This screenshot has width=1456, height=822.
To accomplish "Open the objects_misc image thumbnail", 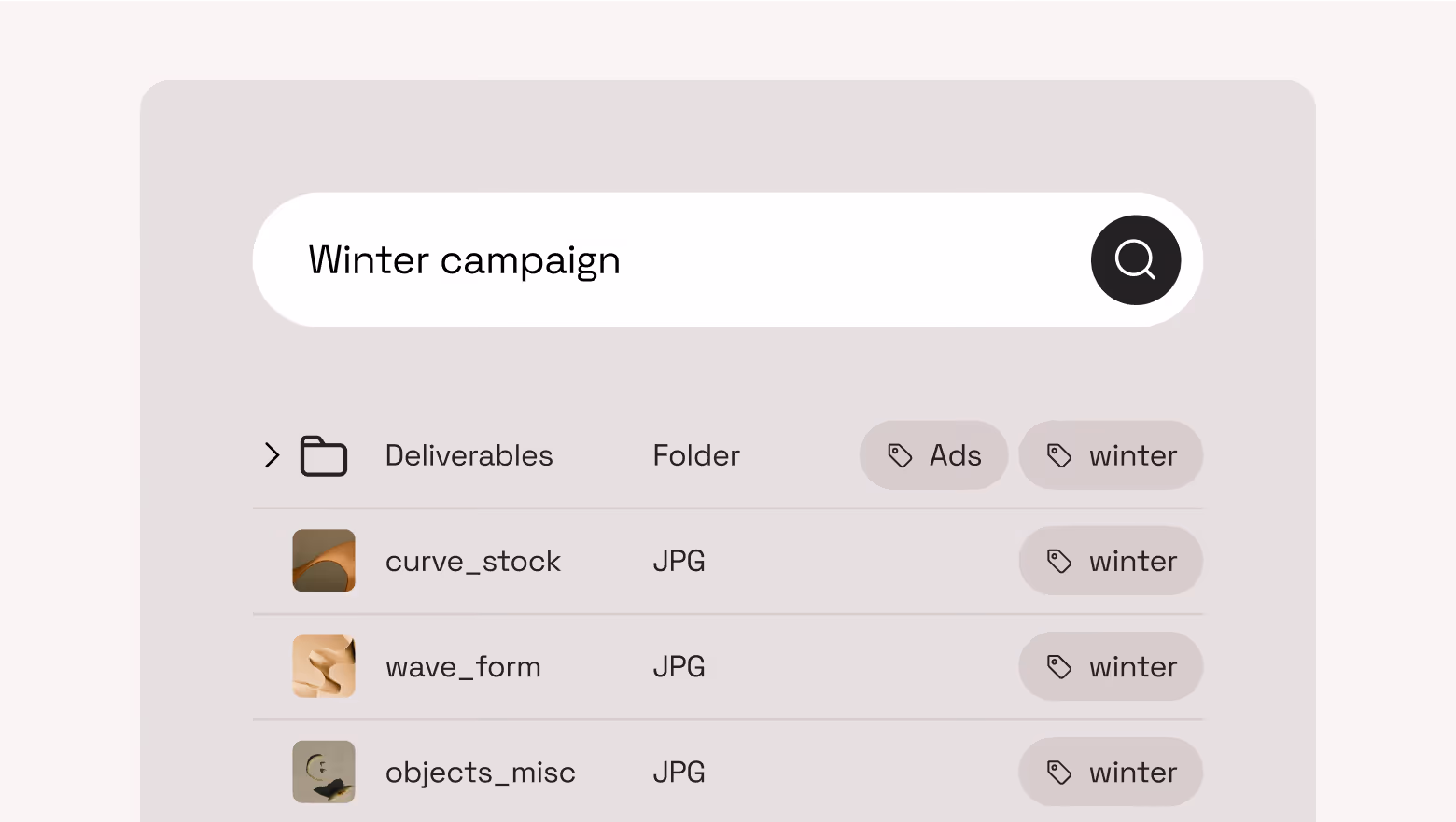I will pyautogui.click(x=324, y=772).
